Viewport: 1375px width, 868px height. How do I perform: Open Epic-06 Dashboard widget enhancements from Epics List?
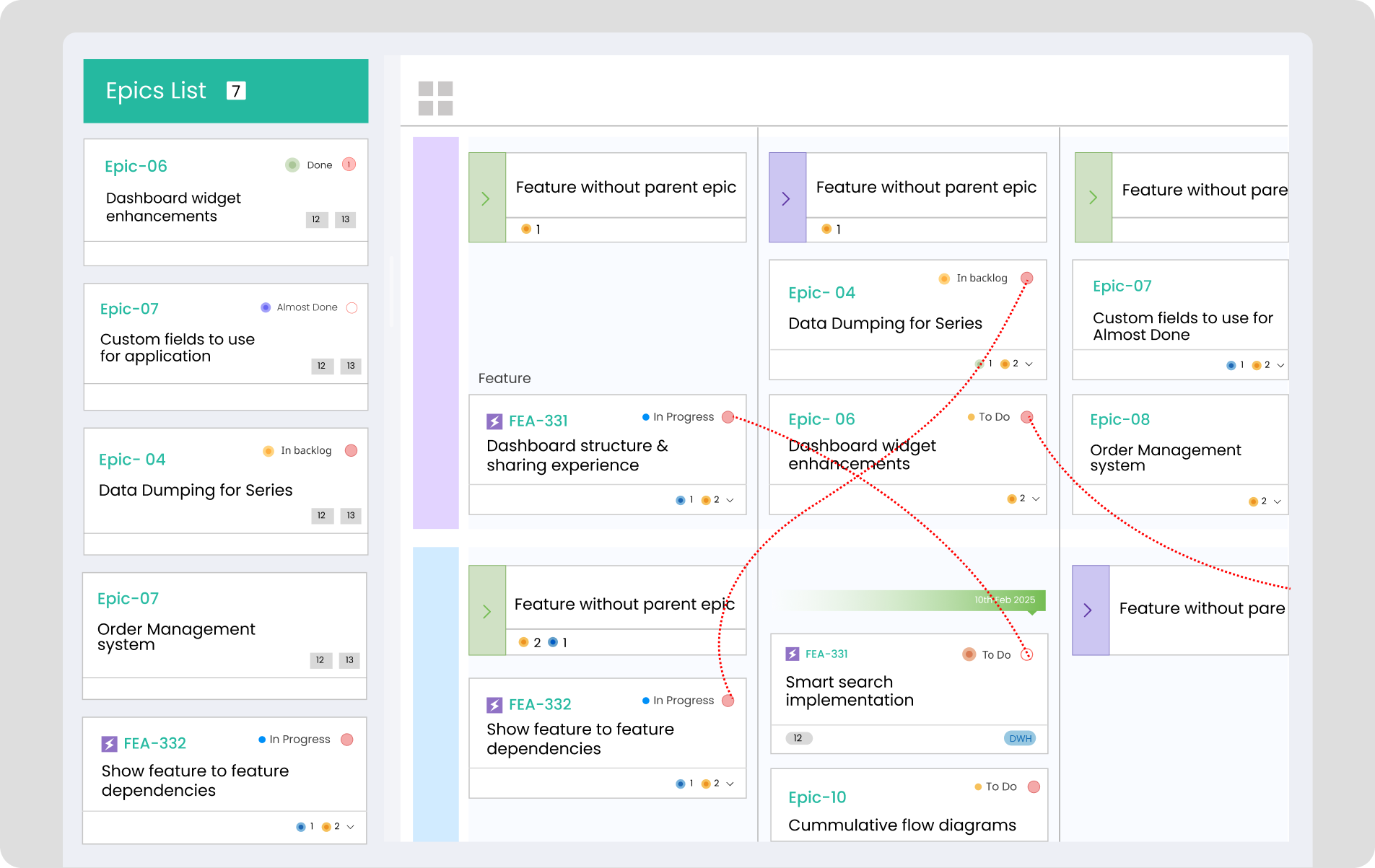tap(173, 207)
